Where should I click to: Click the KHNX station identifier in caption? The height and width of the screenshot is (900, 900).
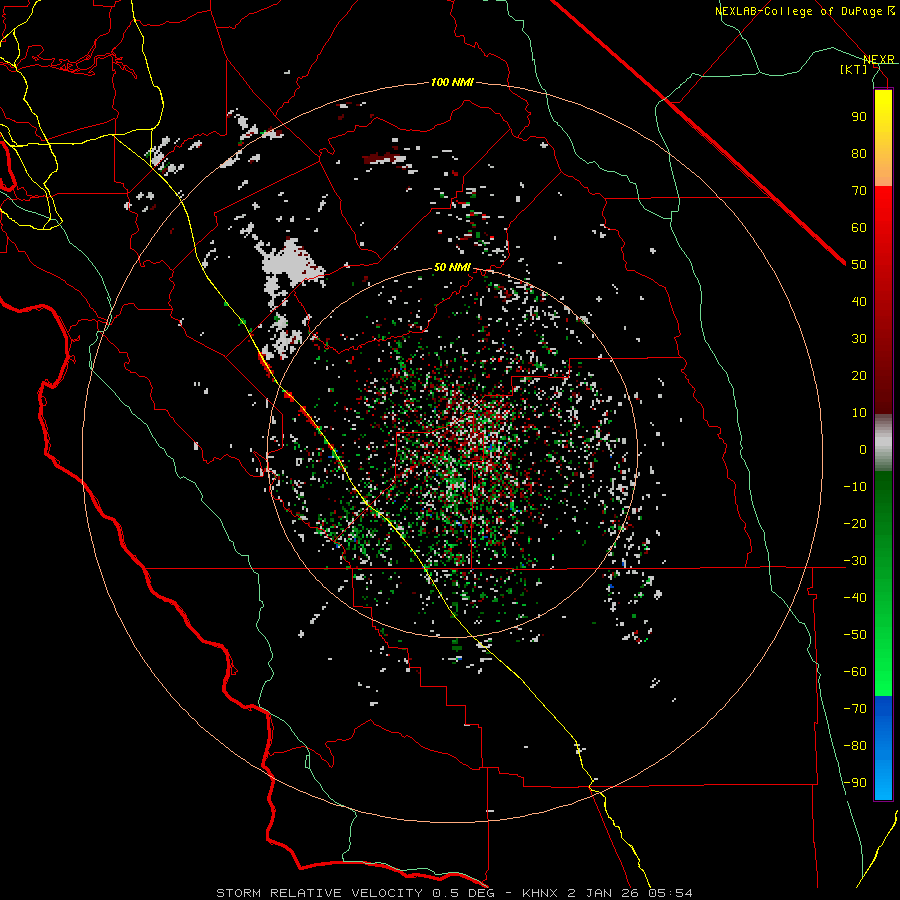[540, 893]
